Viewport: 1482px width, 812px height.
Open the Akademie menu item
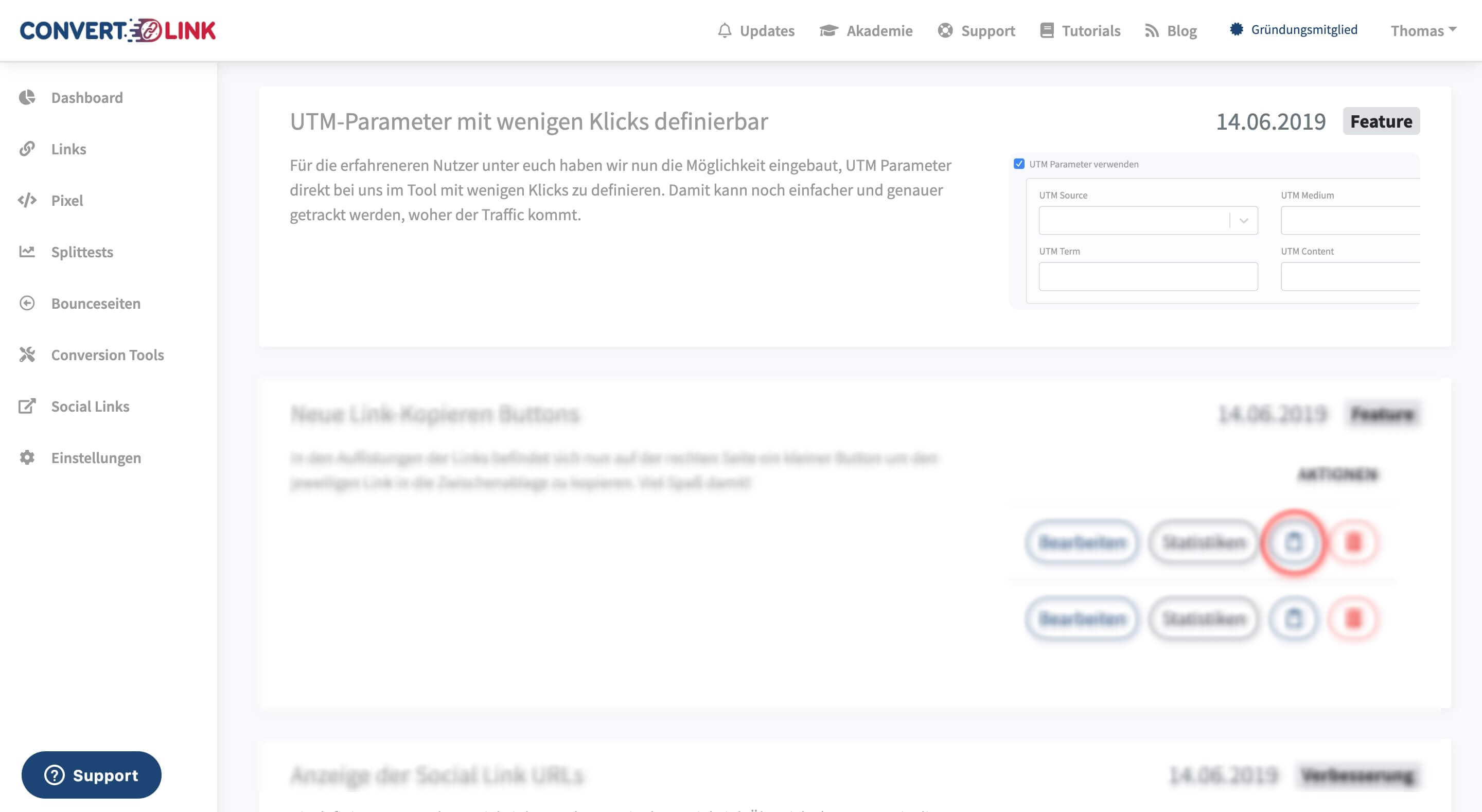pyautogui.click(x=867, y=30)
